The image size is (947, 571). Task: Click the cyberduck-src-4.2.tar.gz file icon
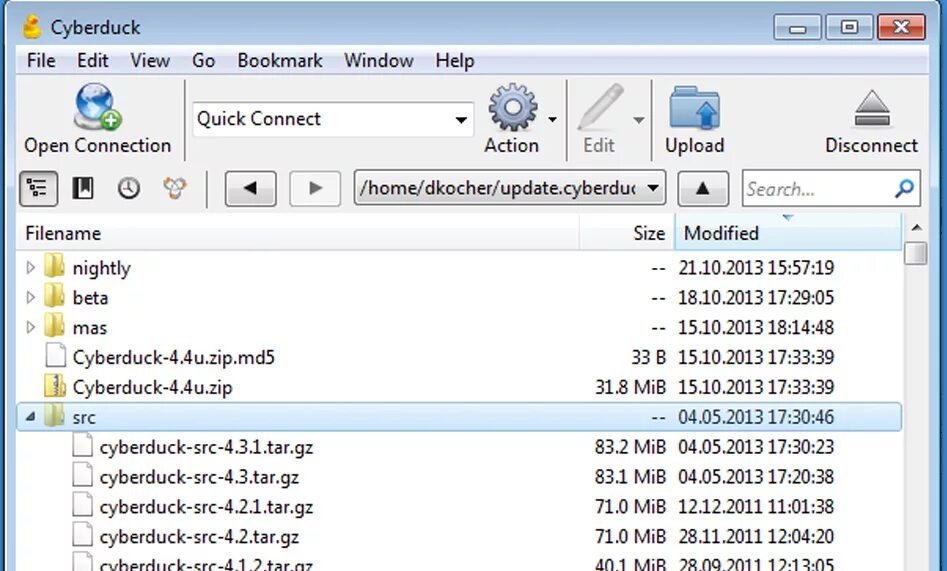[x=82, y=535]
